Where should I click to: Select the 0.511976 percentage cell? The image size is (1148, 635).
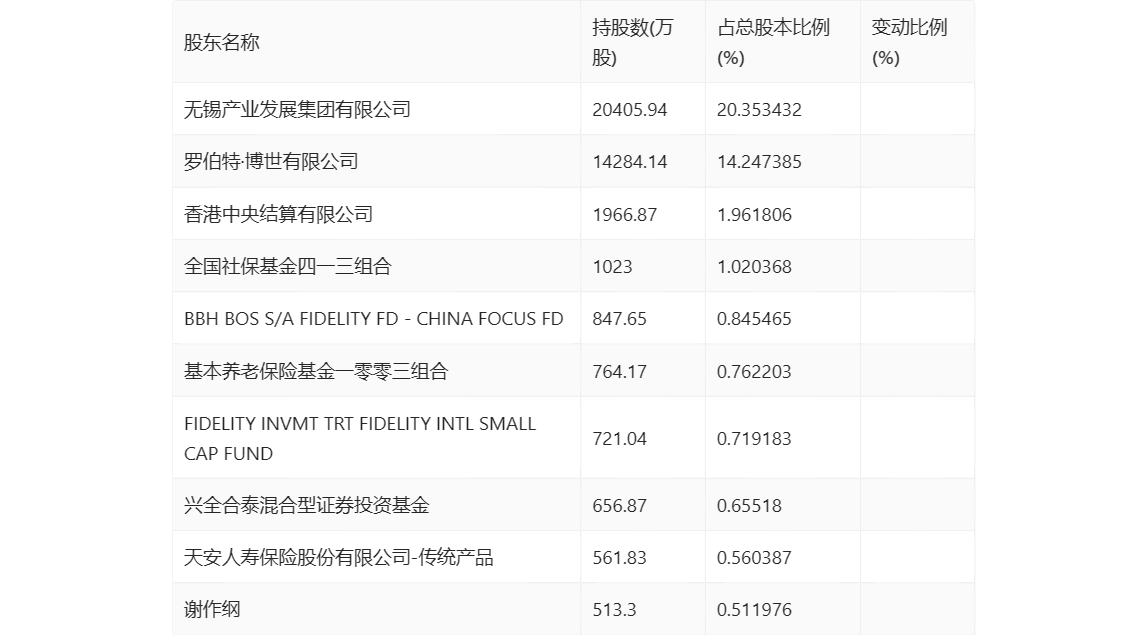pyautogui.click(x=754, y=609)
